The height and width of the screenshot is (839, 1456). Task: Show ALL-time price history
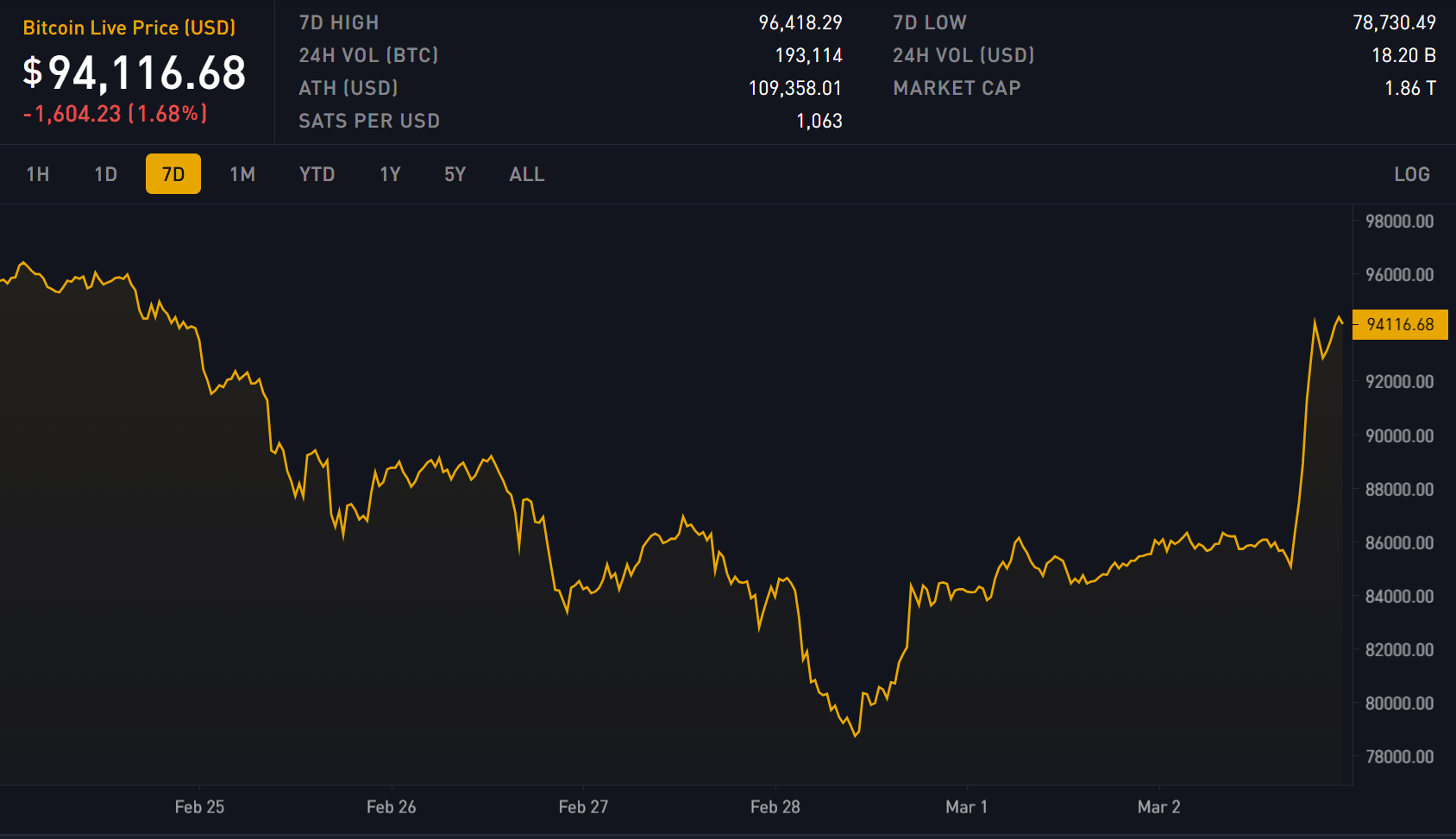pyautogui.click(x=526, y=173)
